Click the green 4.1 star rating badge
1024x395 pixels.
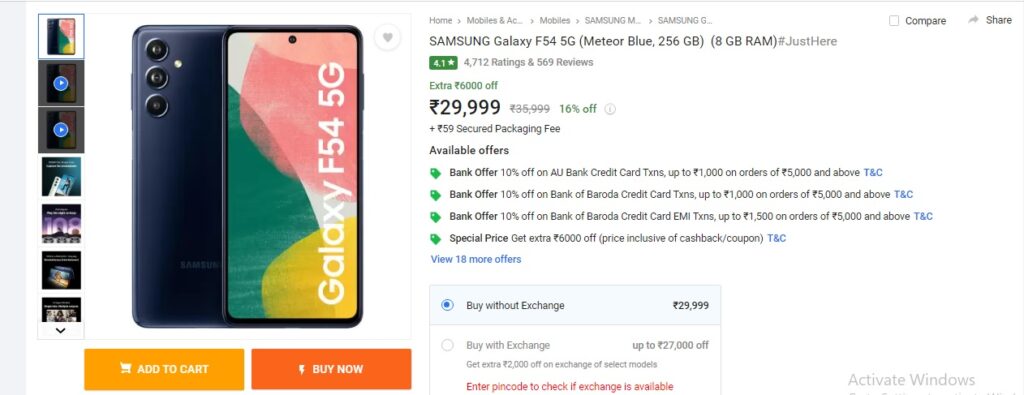tap(443, 63)
